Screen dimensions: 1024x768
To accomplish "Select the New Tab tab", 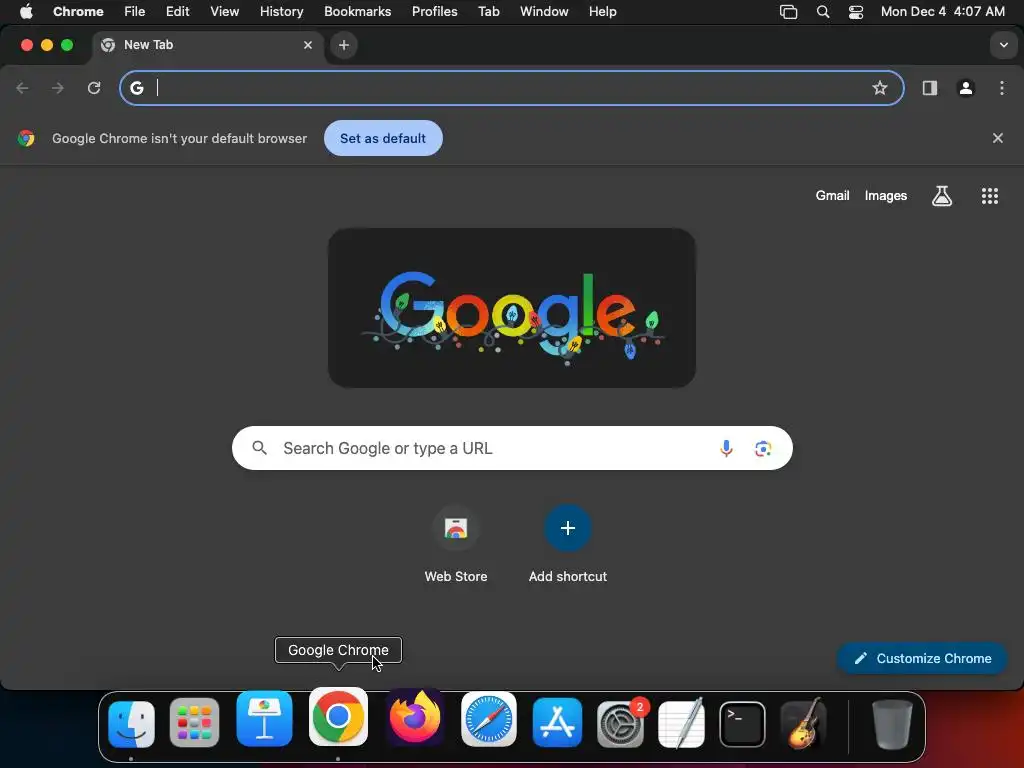I will tap(207, 45).
